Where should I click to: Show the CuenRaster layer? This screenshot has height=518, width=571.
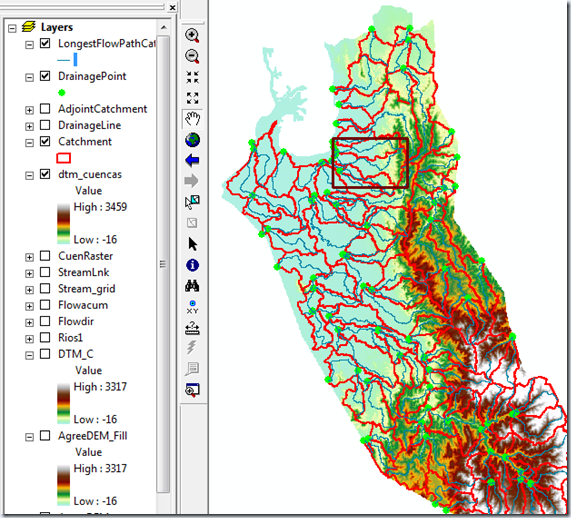(45, 256)
